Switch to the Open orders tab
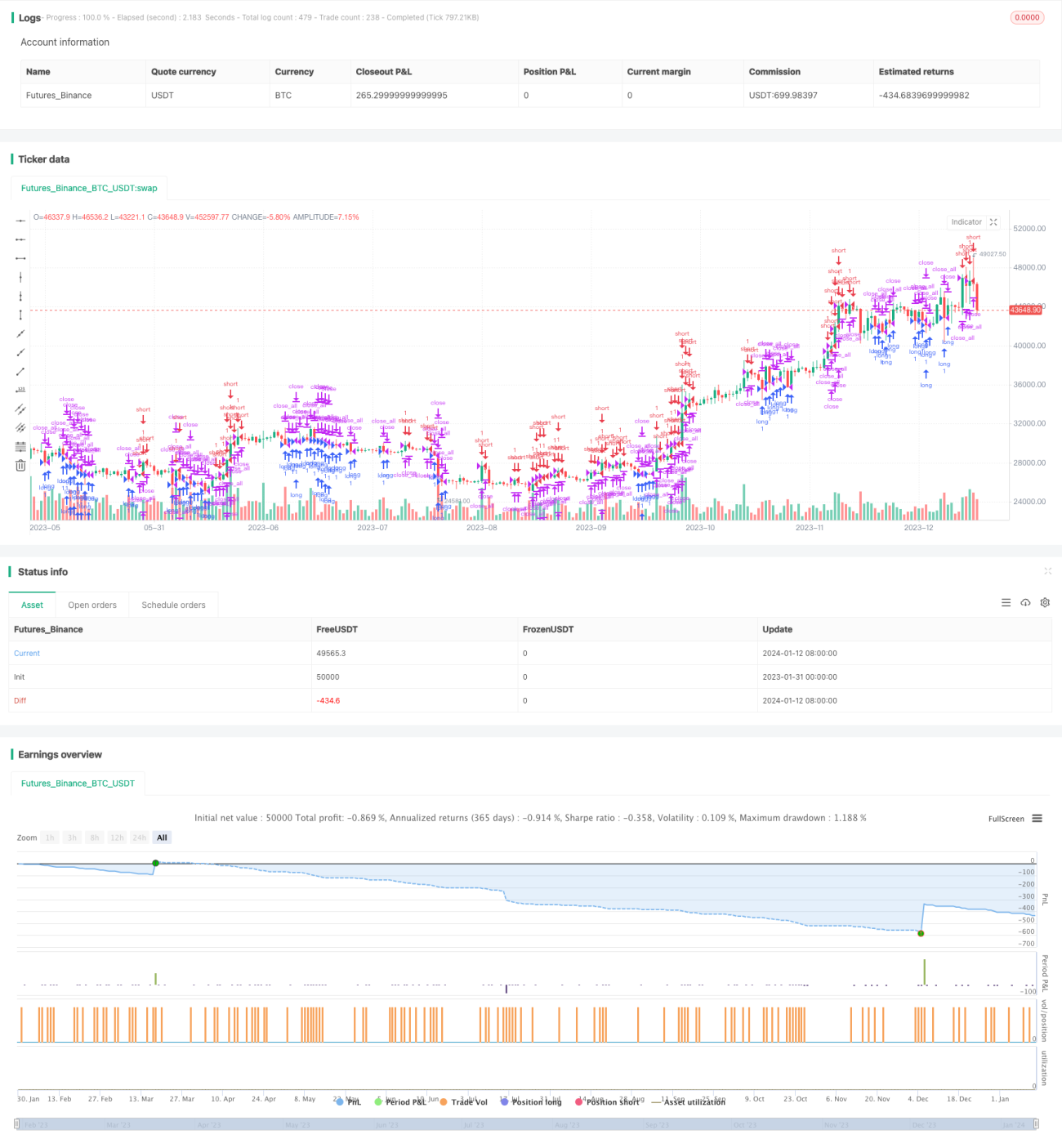This screenshot has height=1148, width=1062. click(x=92, y=605)
